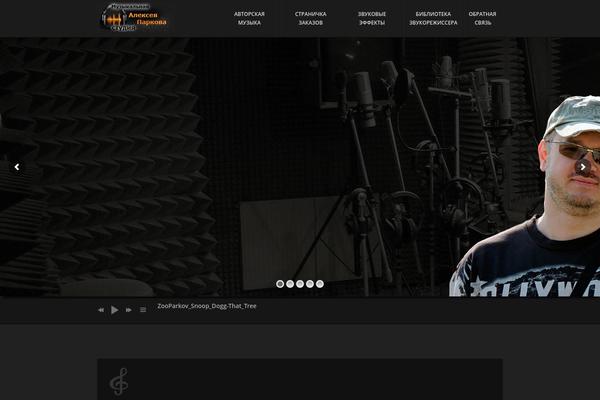Open the Звуковые эффекты menu item
The image size is (600, 400).
[x=372, y=18]
